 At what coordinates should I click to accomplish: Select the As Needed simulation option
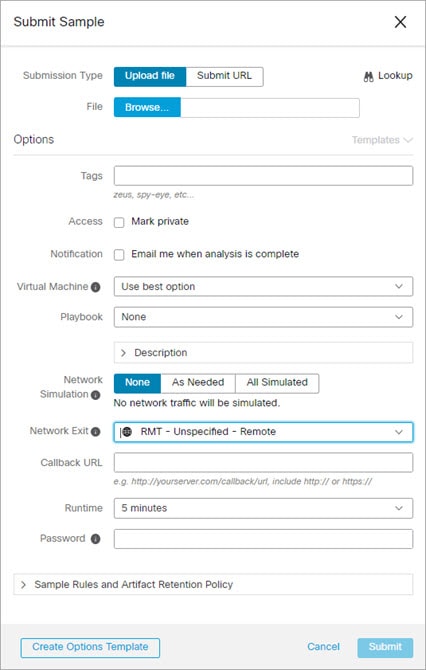click(198, 383)
